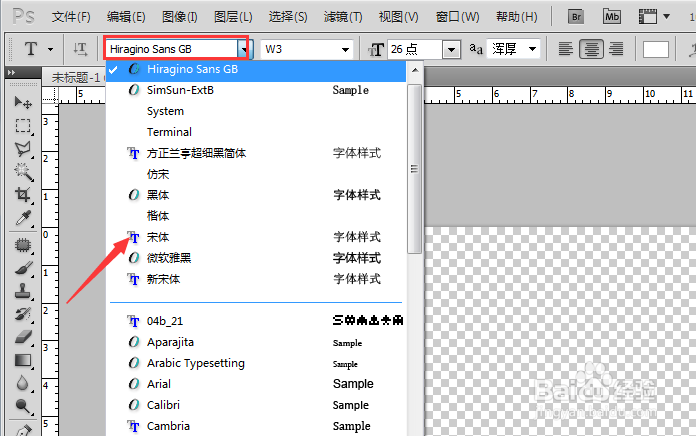Choose the 仿宋 font

256,174
